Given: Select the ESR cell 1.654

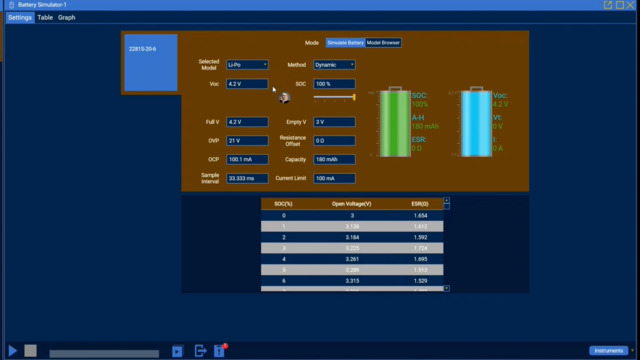Looking at the screenshot, I should pos(420,216).
